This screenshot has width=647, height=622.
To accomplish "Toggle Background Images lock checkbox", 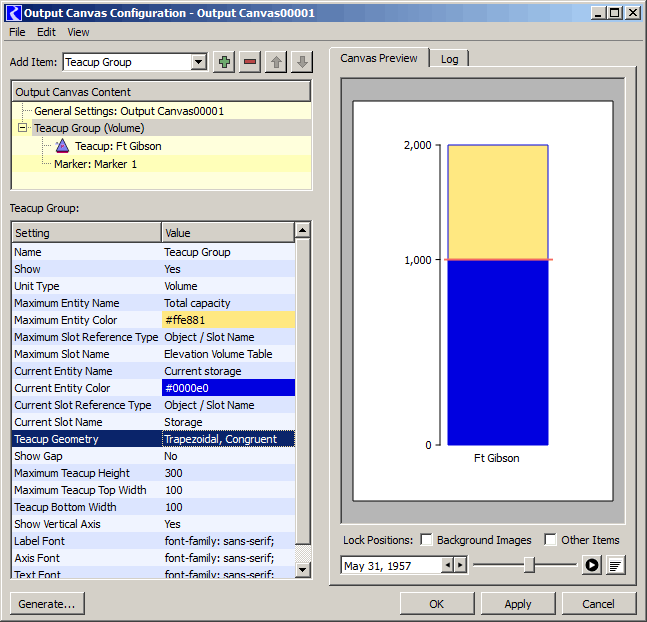I will tap(426, 540).
